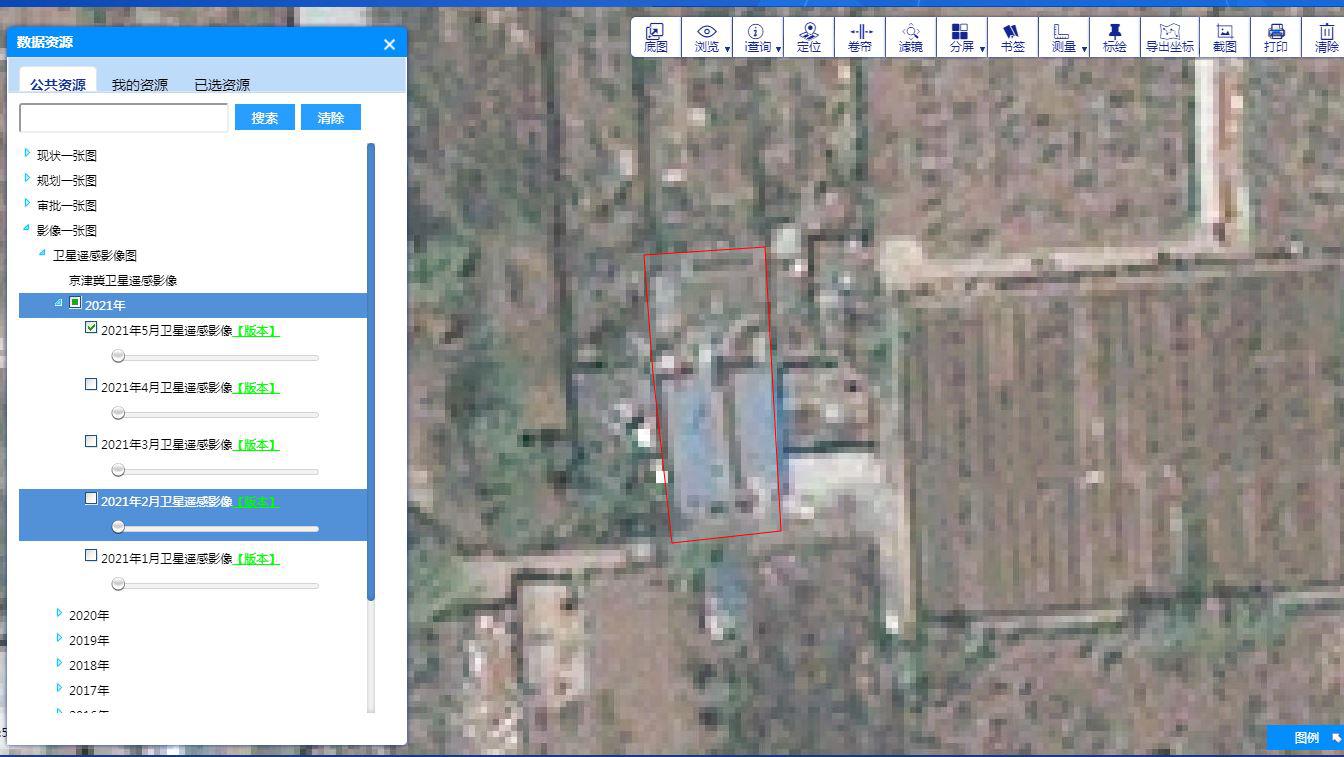Image resolution: width=1344 pixels, height=757 pixels.
Task: Switch to the 已选资源 tab
Action: [x=222, y=84]
